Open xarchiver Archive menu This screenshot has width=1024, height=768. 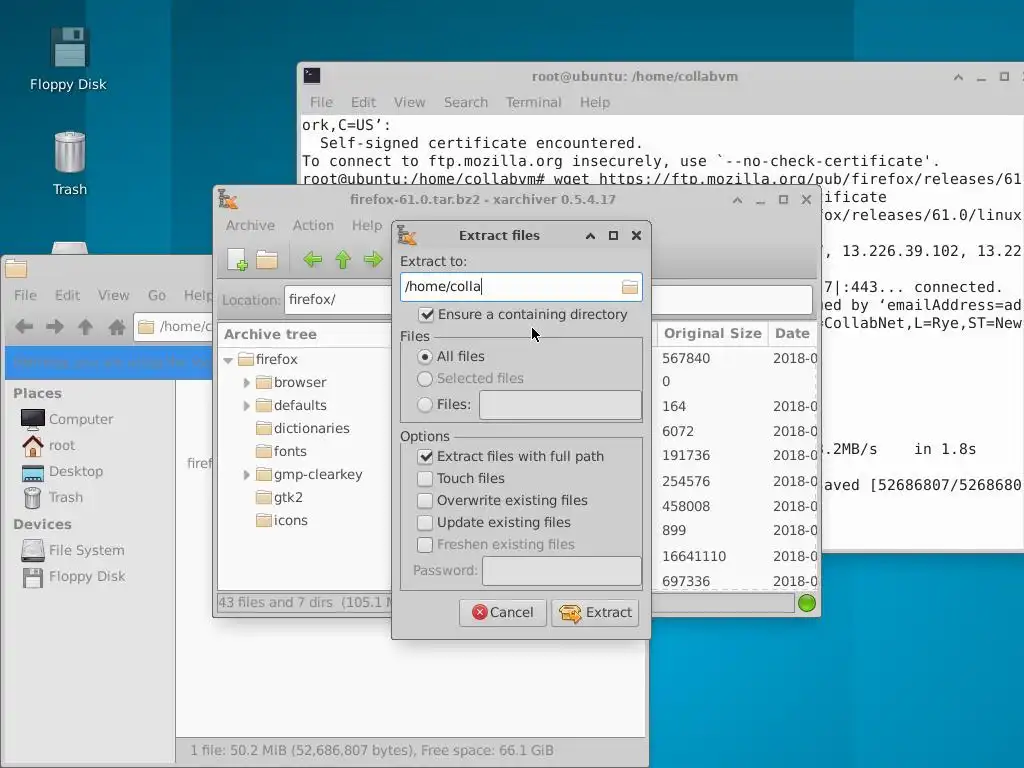[250, 225]
